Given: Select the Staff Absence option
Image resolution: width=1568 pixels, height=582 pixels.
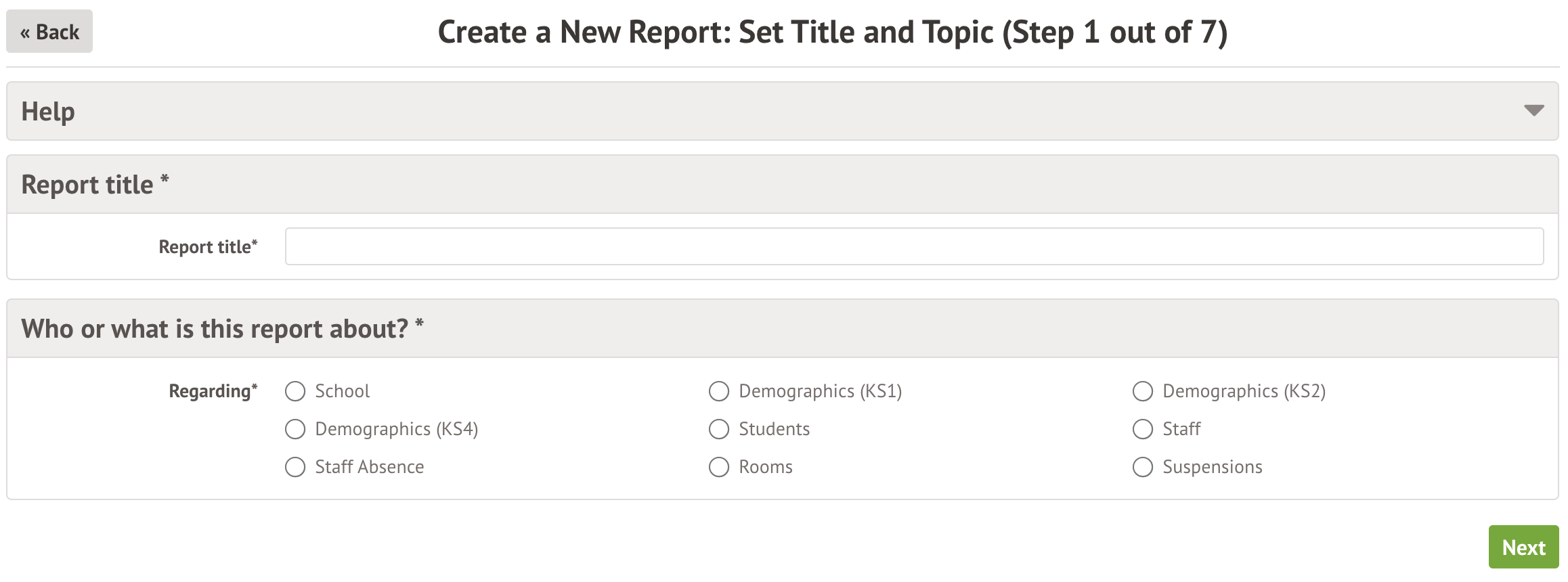Looking at the screenshot, I should [295, 467].
